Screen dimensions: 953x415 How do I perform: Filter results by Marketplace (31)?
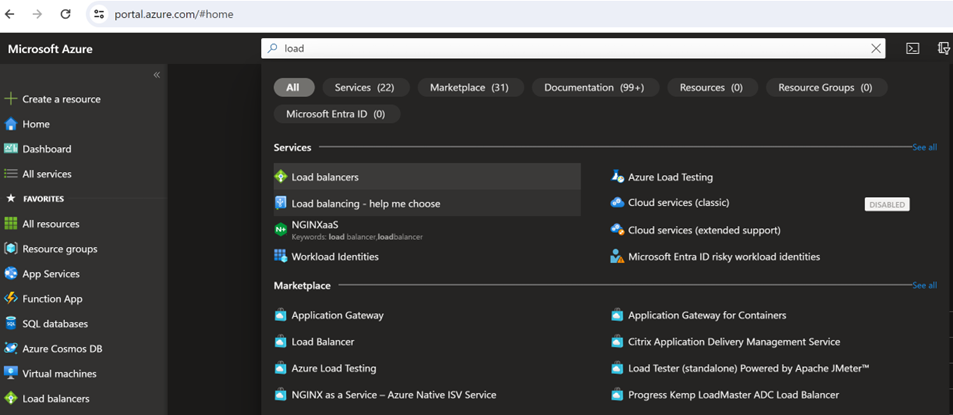(469, 87)
